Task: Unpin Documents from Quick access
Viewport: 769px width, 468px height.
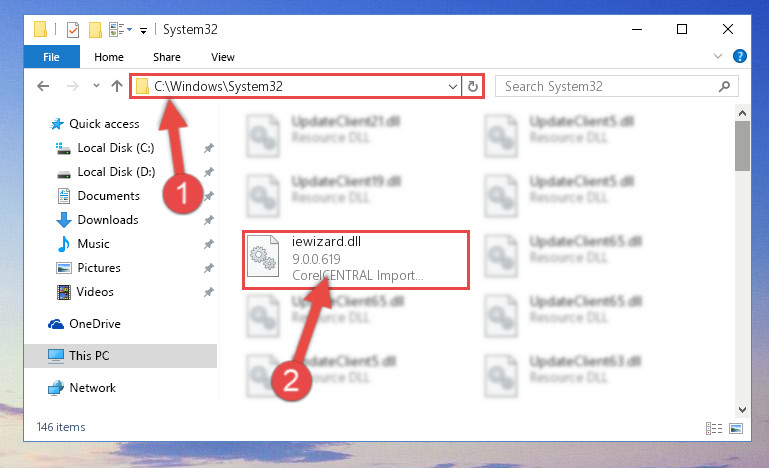Action: (209, 196)
